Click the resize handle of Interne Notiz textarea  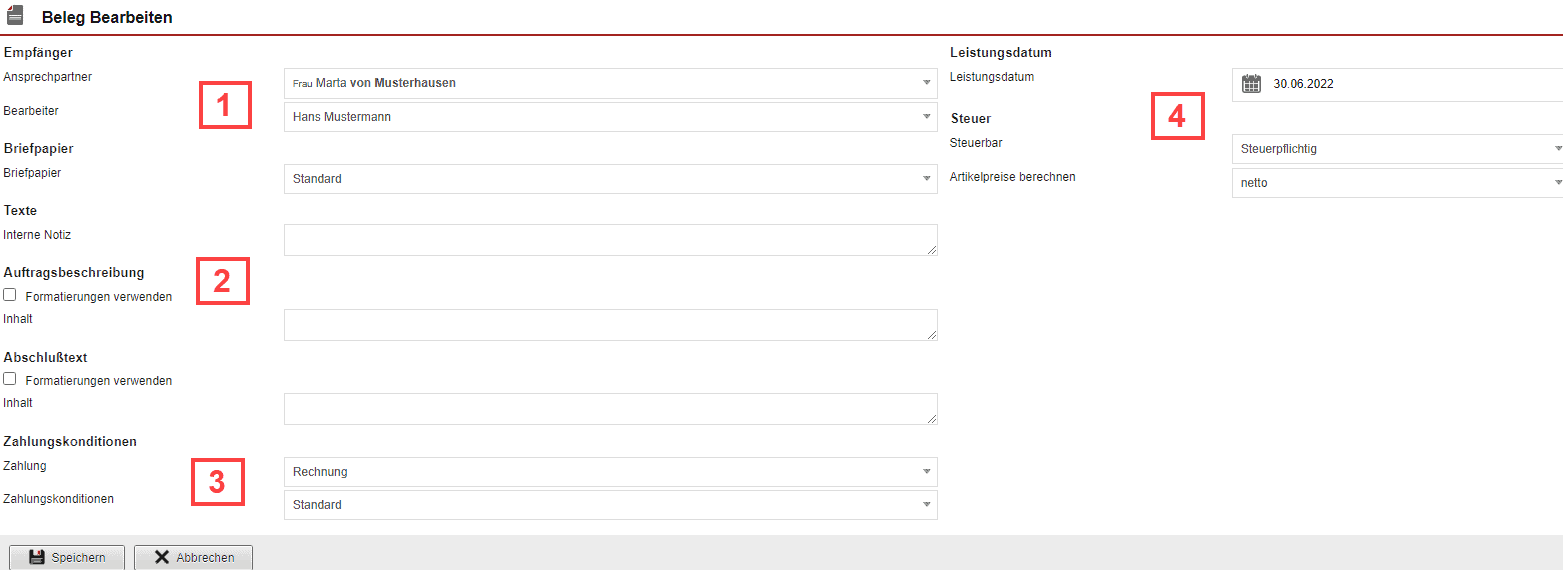coord(932,250)
